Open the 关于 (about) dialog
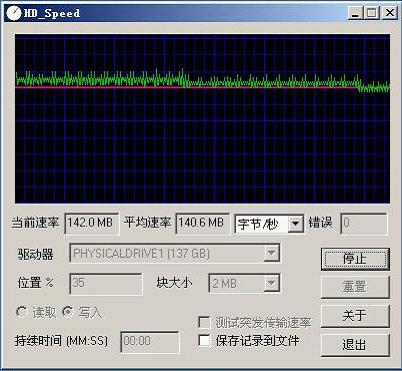 [x=355, y=316]
